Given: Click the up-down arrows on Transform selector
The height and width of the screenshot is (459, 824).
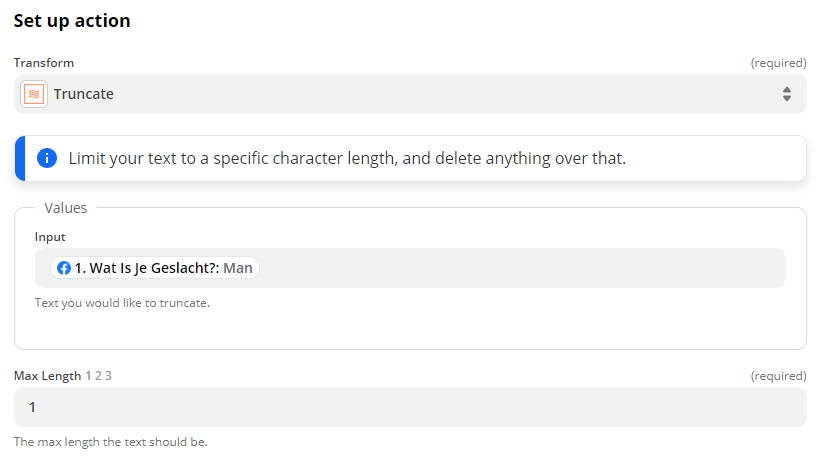Looking at the screenshot, I should coord(787,94).
